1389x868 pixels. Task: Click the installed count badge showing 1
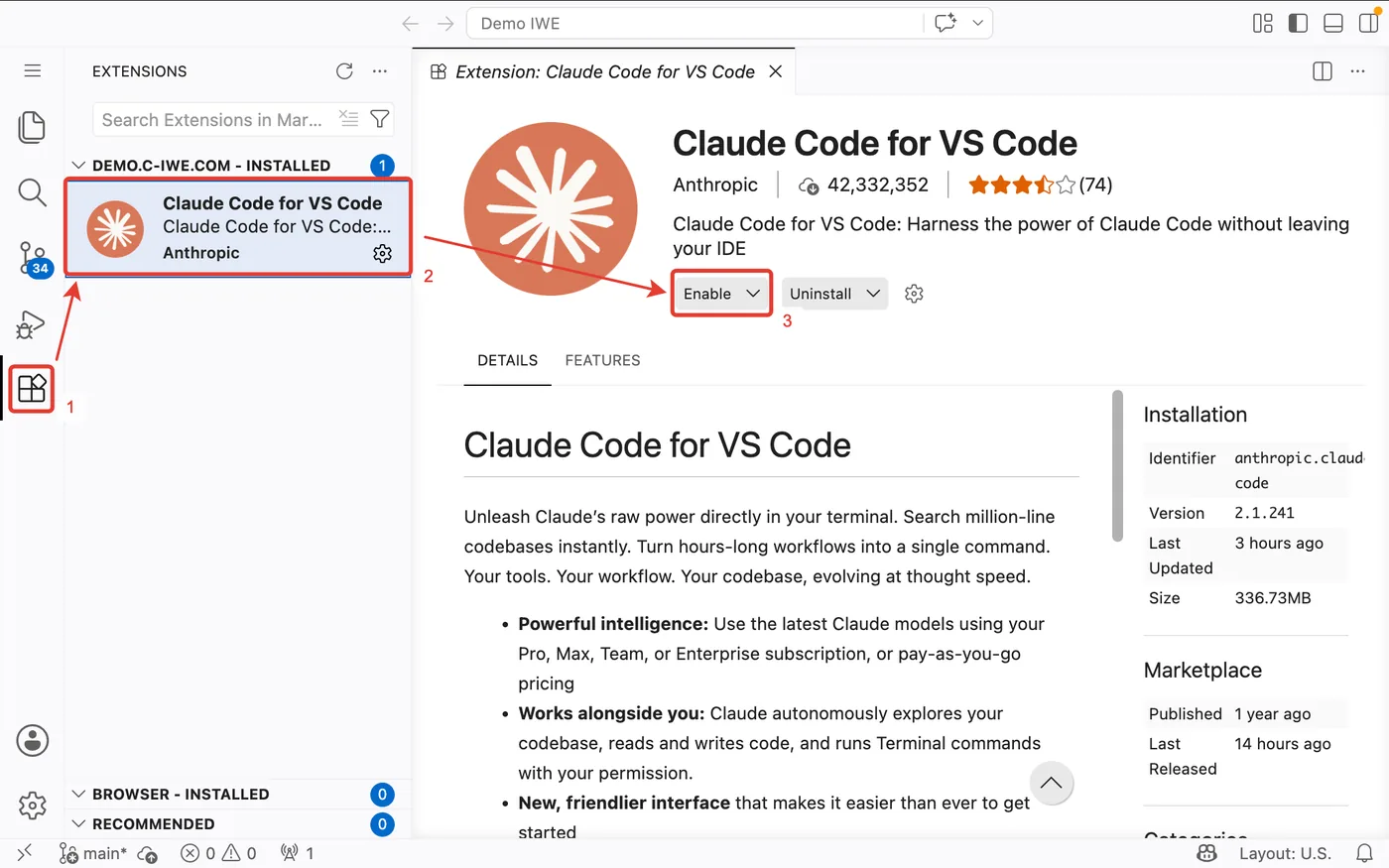pos(382,166)
